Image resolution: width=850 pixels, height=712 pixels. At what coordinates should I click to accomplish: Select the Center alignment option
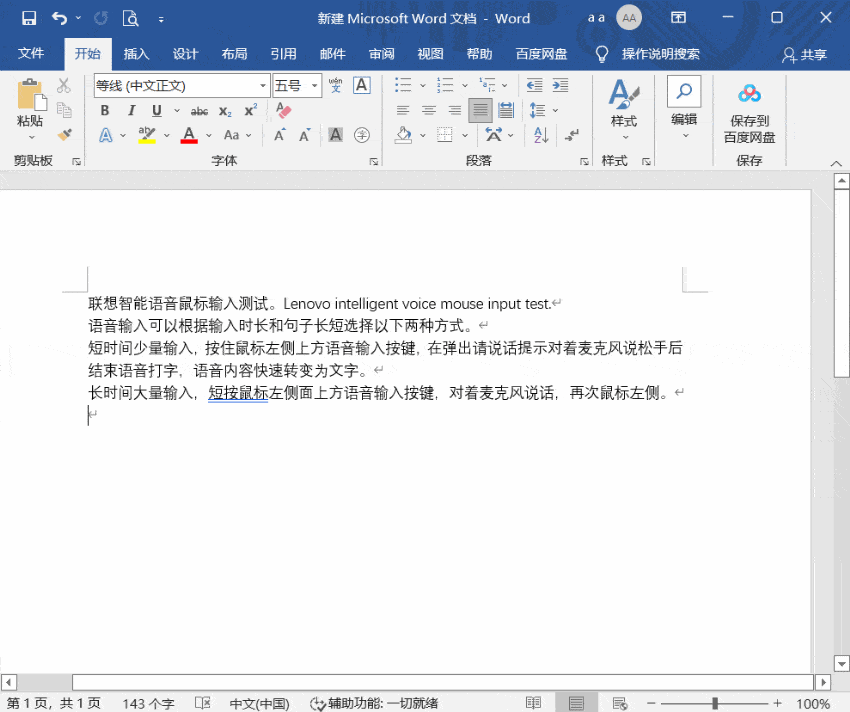click(429, 110)
